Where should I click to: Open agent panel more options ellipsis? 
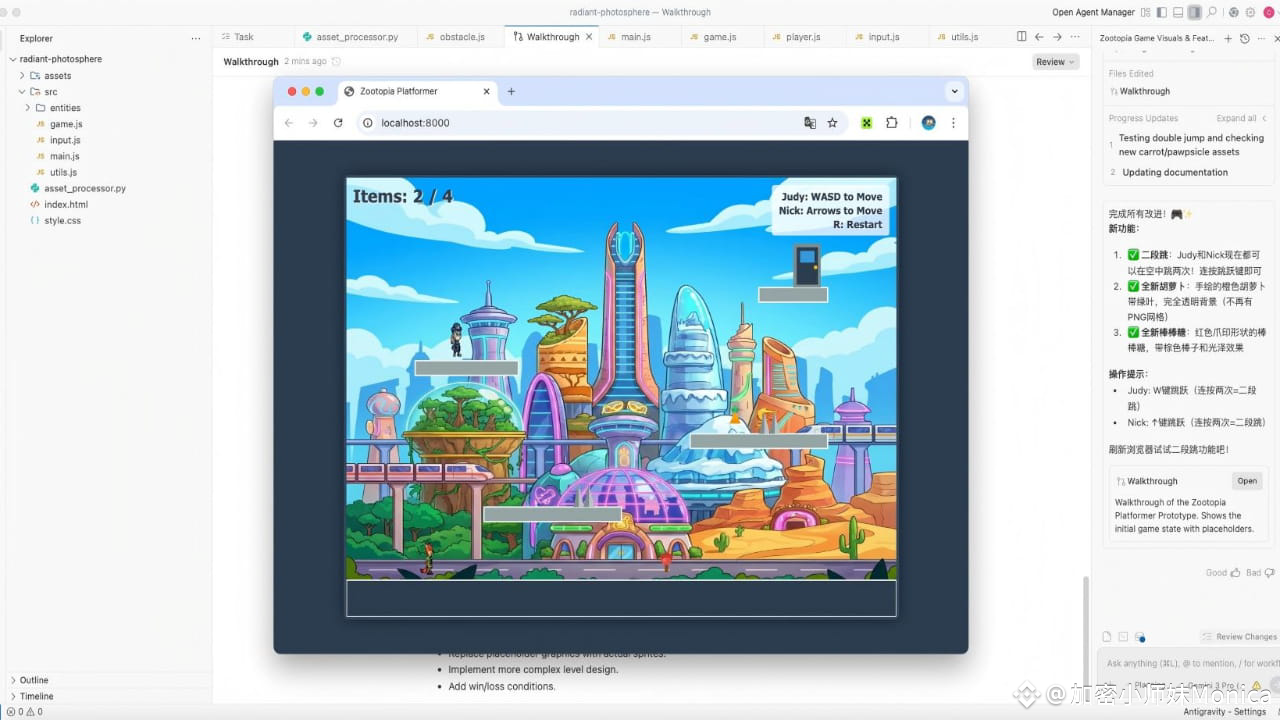tap(1259, 38)
